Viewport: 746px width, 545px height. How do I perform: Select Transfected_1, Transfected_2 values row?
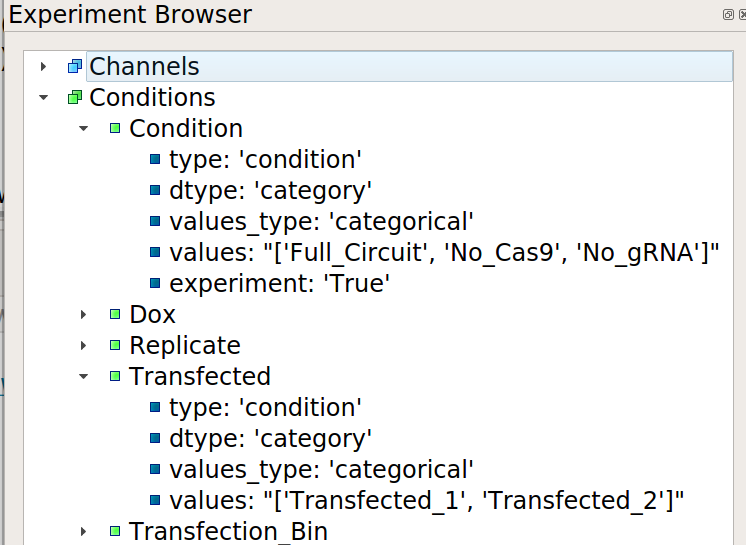pos(426,500)
